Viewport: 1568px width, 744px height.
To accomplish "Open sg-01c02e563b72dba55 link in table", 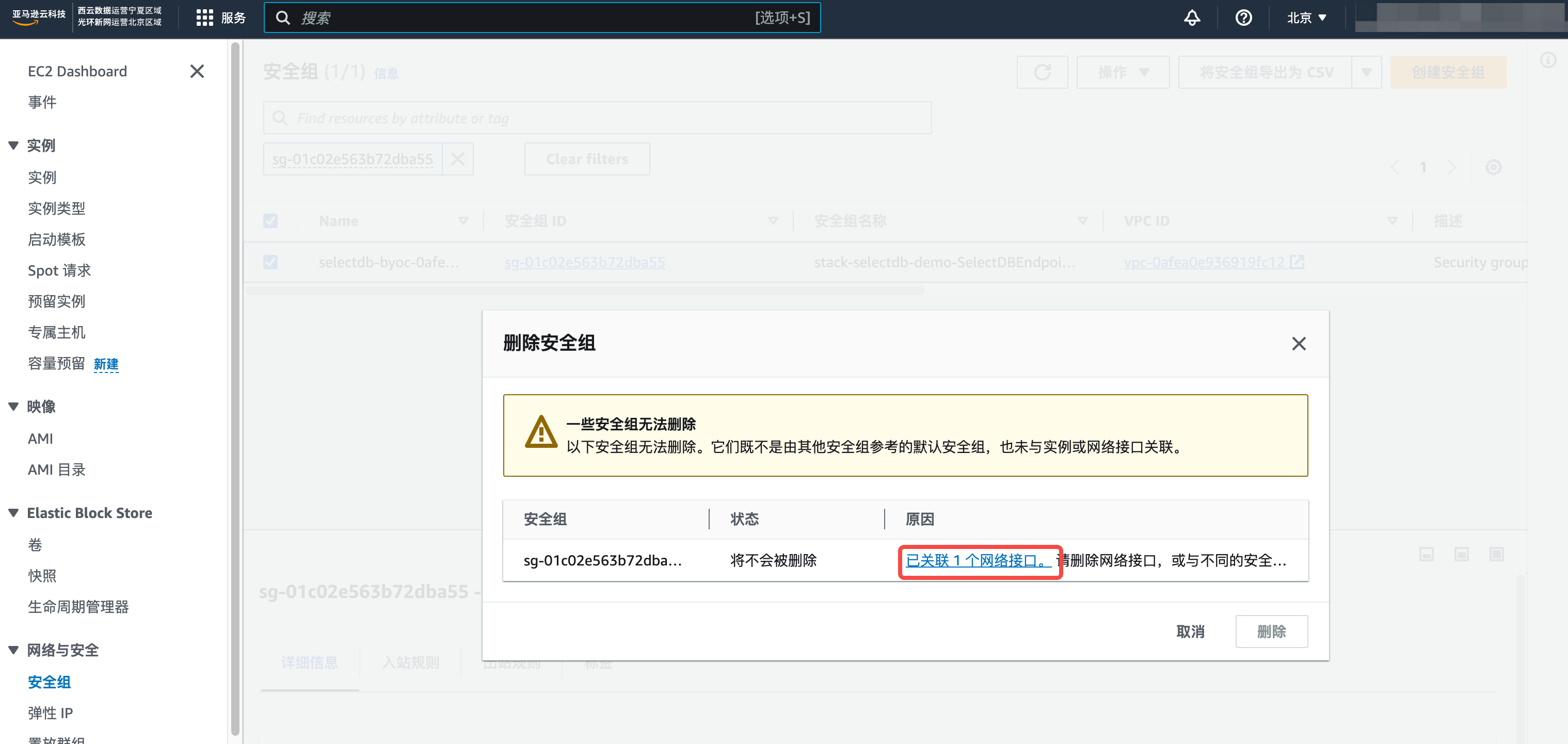I will pos(584,262).
